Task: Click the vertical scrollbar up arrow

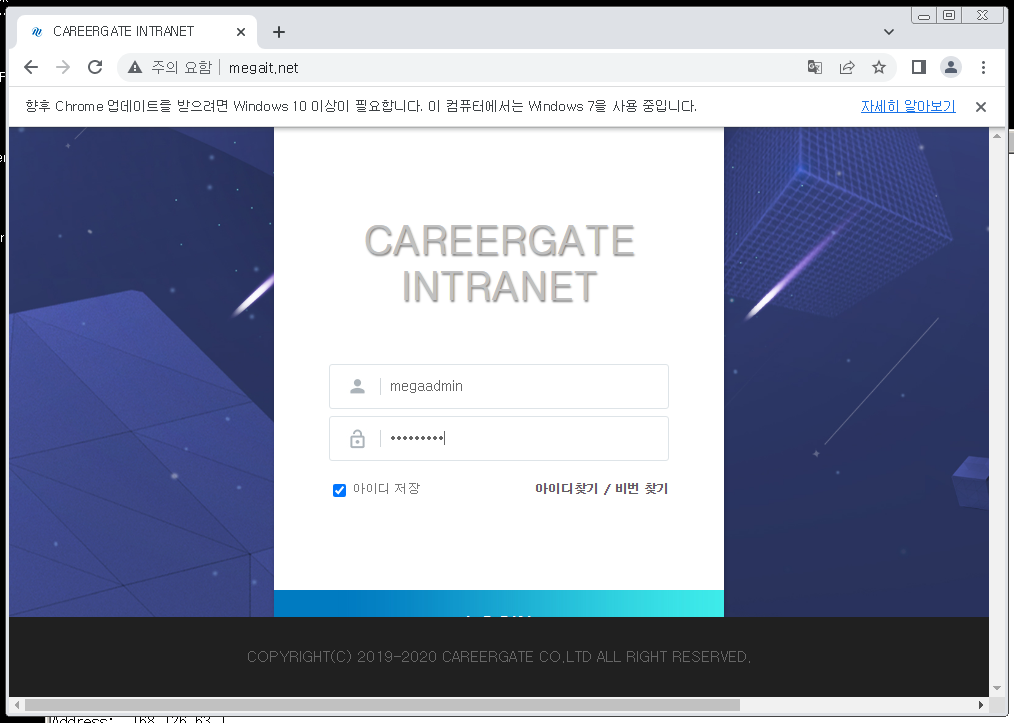Action: coord(997,136)
